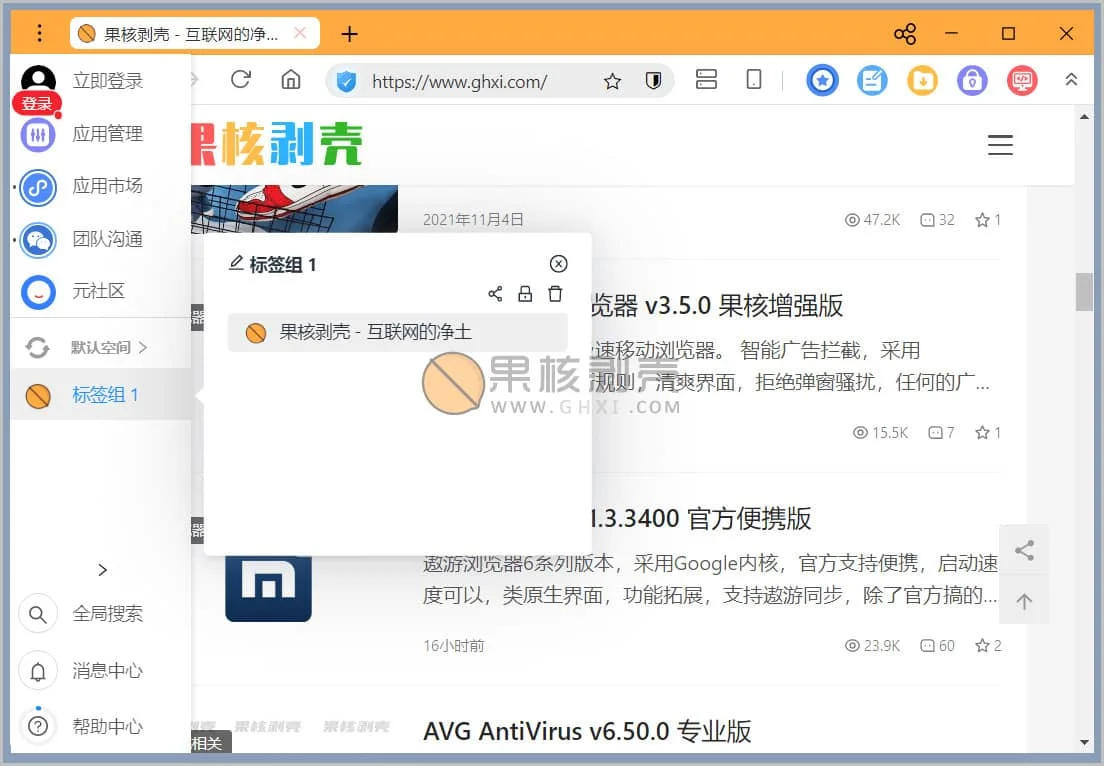
Task: Click the Maxthon browser thumbnail
Action: [x=268, y=588]
